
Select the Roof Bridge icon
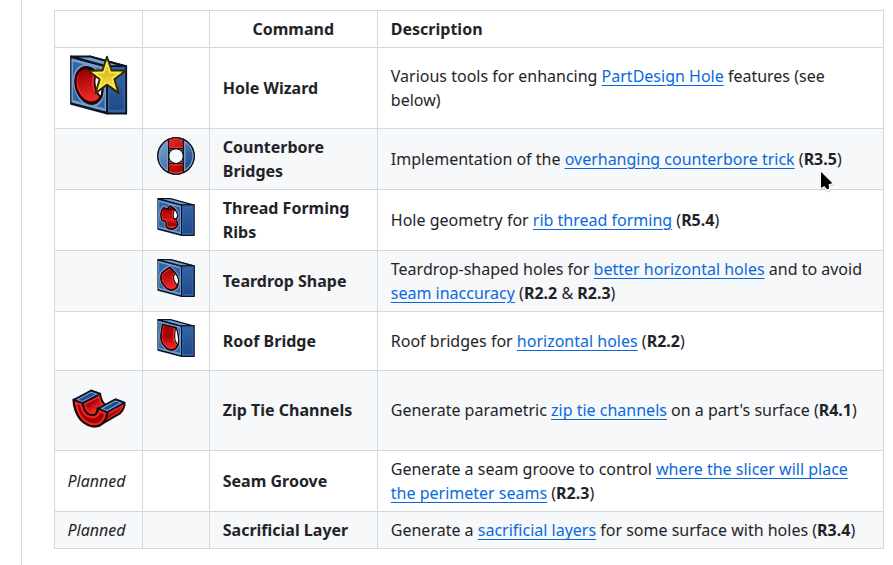tap(175, 339)
